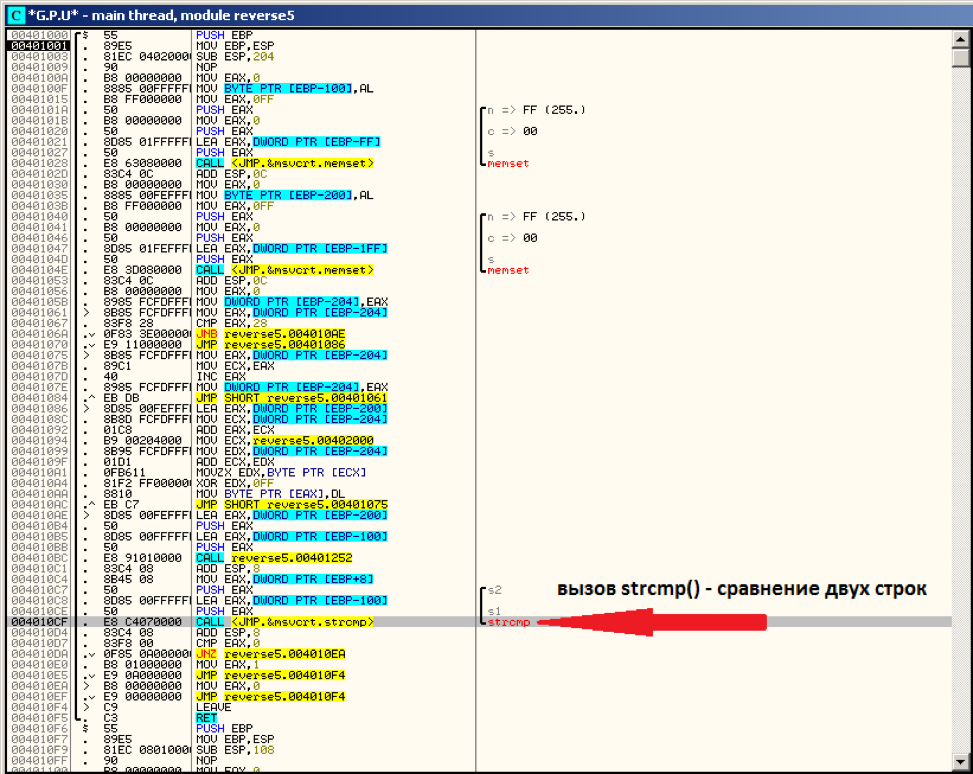Viewport: 973px width, 774px height.
Task: Click hex bytes E8 C4070000 in dump column
Action: 143,622
